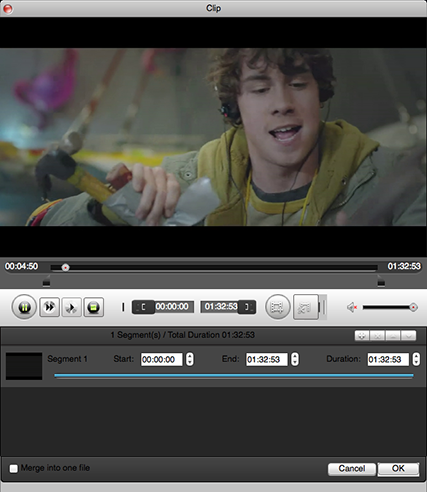This screenshot has height=492, width=427.
Task: Click the Start time stepper arrows
Action: click(190, 359)
